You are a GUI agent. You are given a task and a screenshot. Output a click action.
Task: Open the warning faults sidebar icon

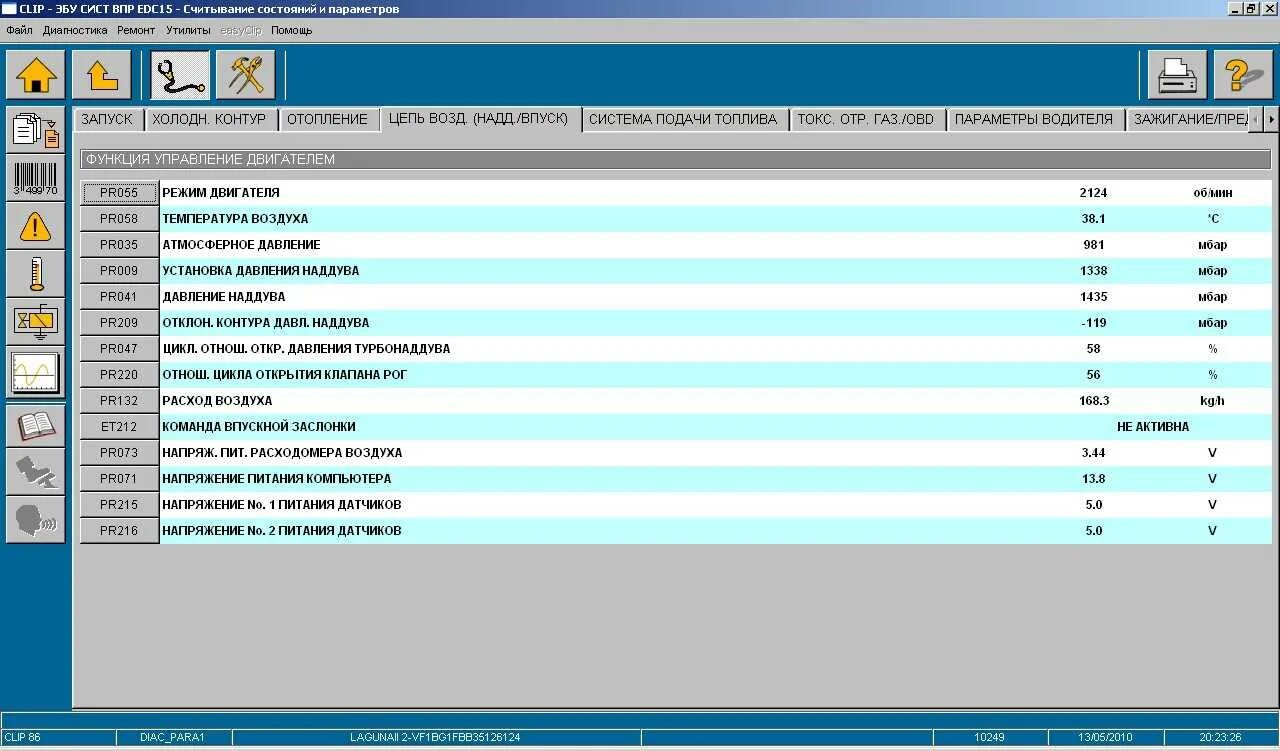pos(36,226)
